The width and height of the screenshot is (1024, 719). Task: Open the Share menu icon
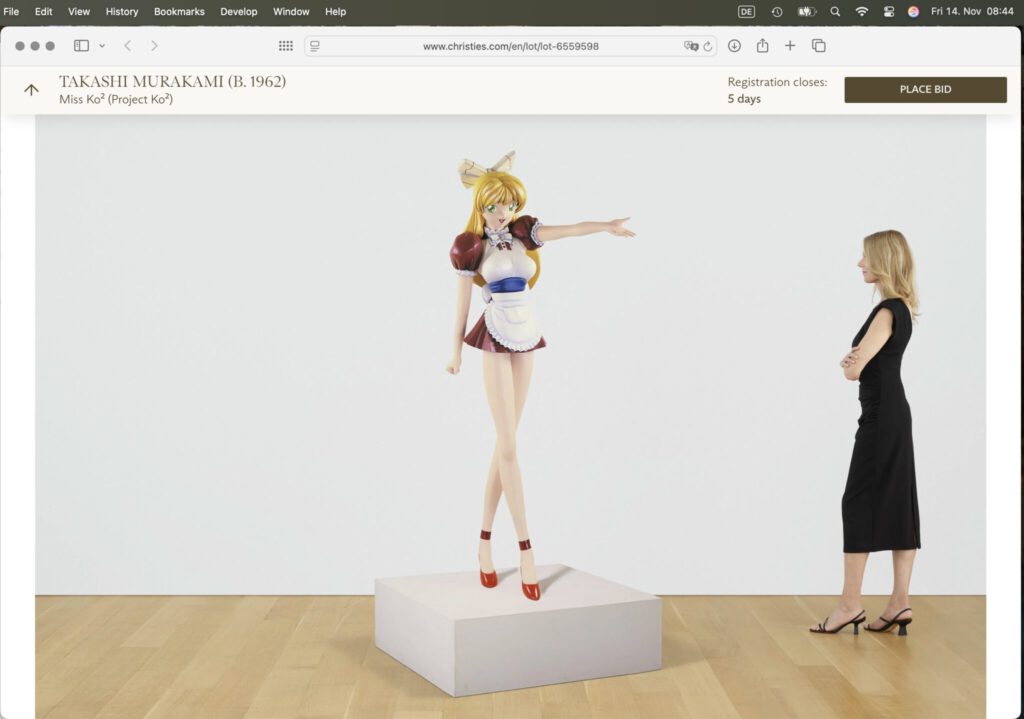tap(762, 46)
